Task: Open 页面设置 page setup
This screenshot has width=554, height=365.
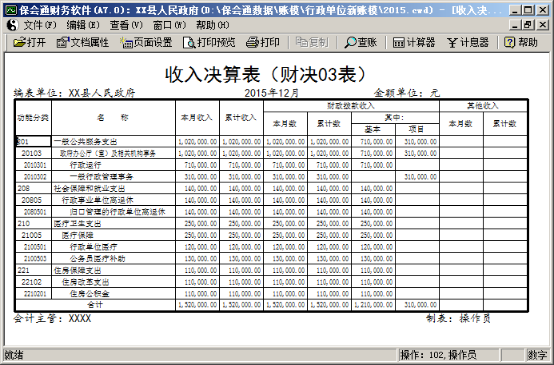Action: point(146,42)
